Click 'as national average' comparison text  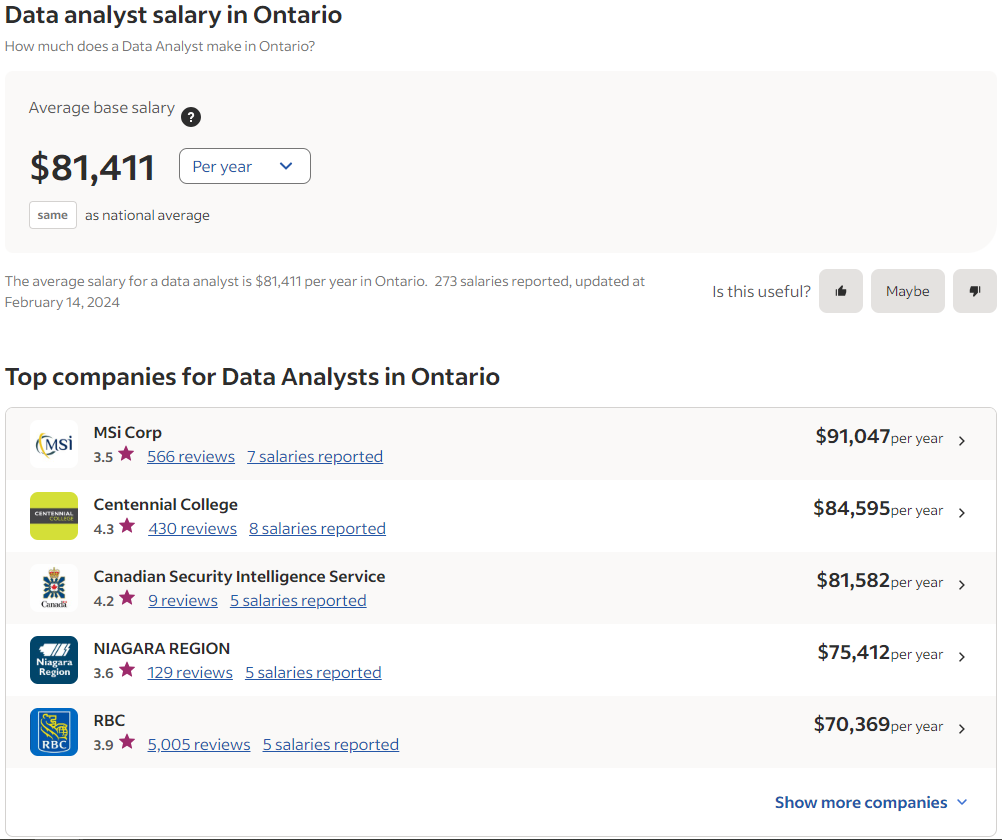tap(148, 215)
